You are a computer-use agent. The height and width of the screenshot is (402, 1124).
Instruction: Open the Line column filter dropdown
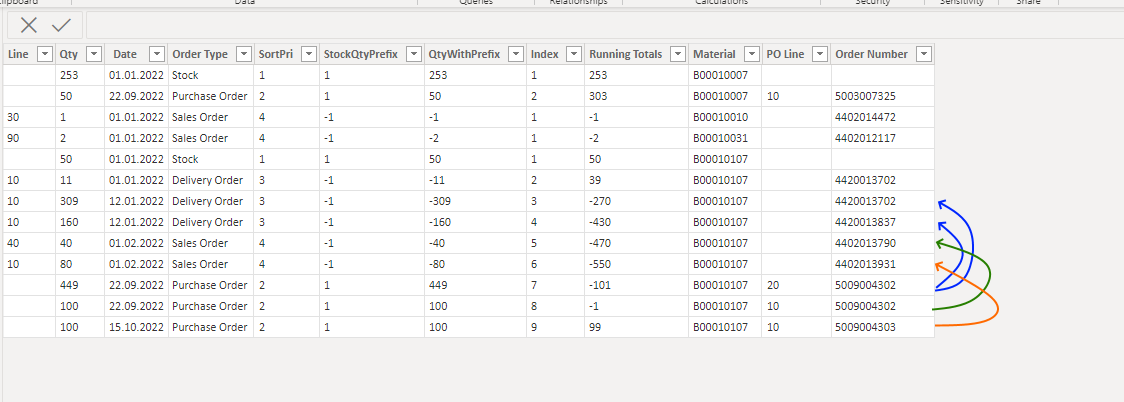click(x=44, y=54)
